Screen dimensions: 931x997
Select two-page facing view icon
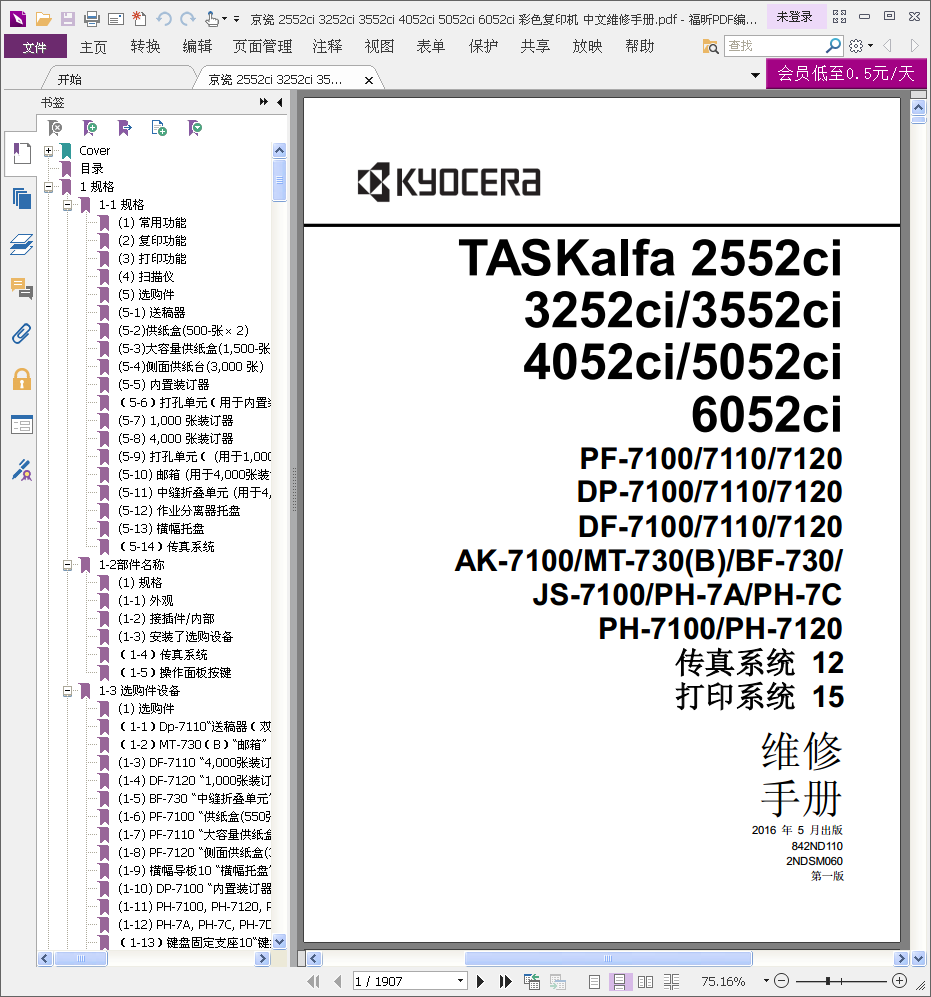645,981
